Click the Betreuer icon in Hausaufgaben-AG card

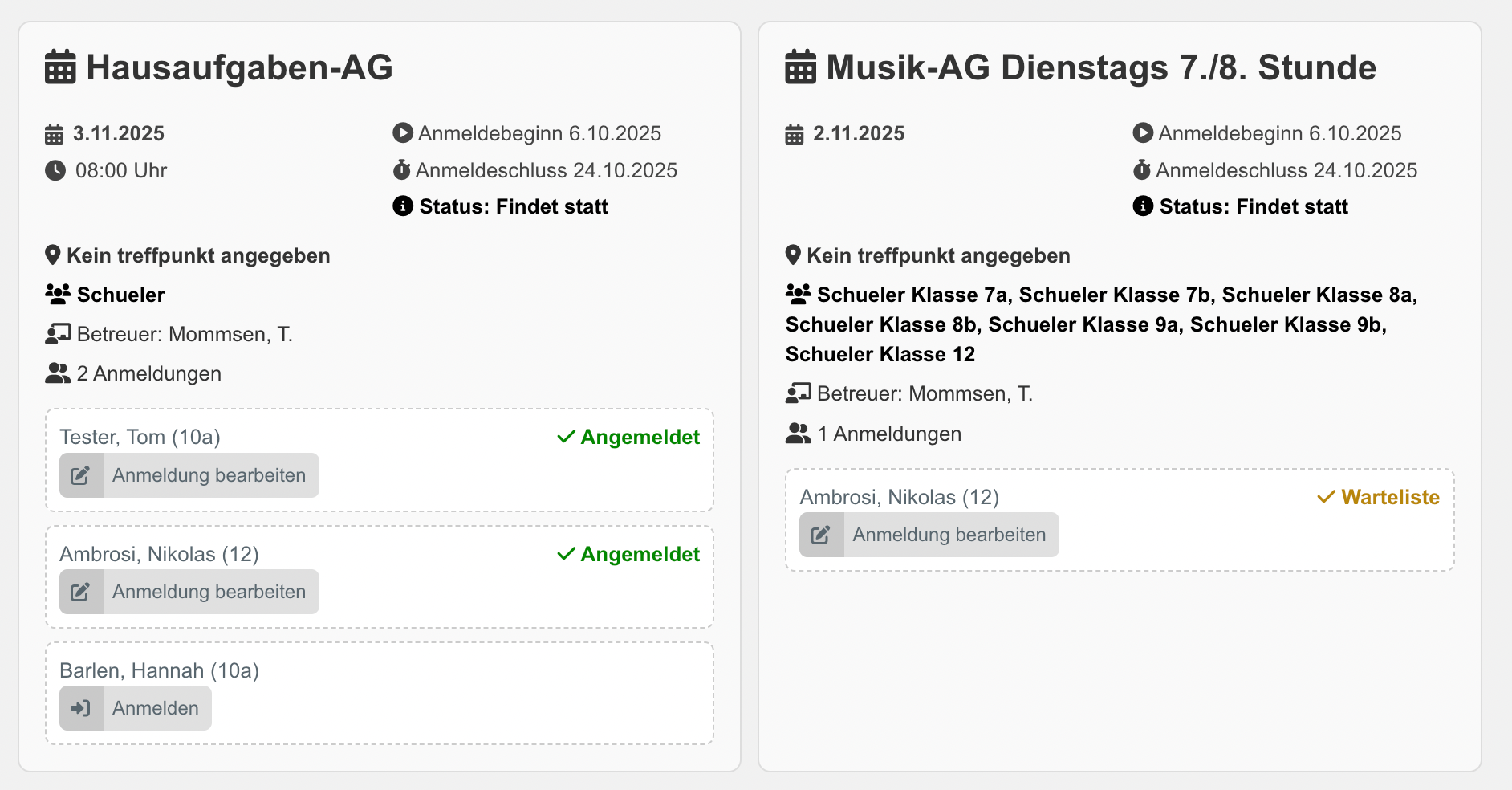[58, 334]
